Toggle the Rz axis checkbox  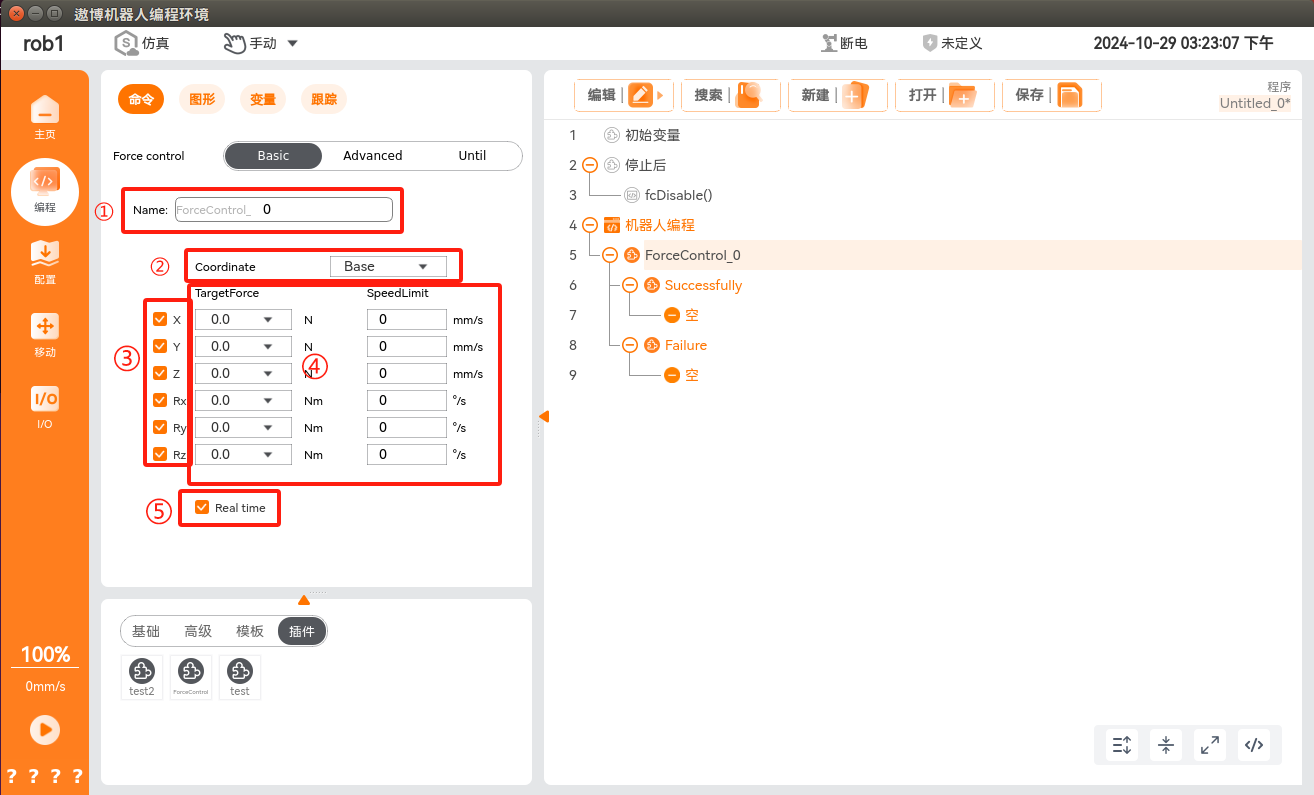click(160, 454)
